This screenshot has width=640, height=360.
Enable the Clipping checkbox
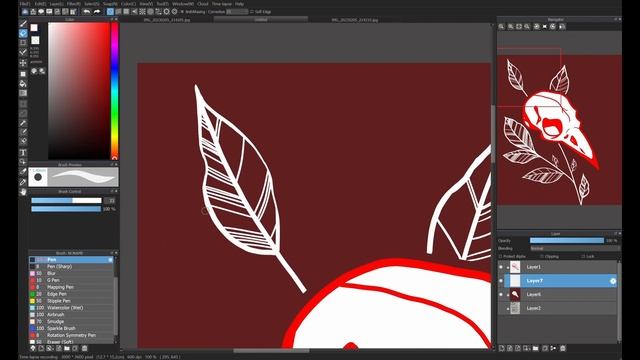point(542,256)
